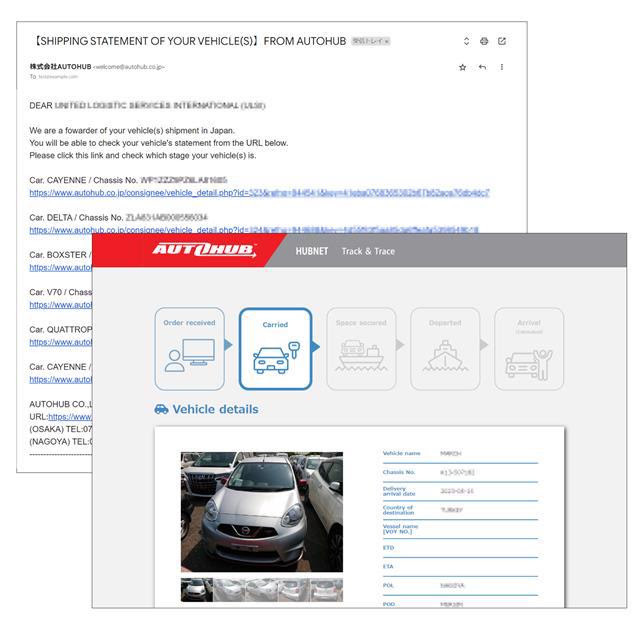Click the Delivery arrival date label
The image size is (640, 619).
(x=399, y=491)
